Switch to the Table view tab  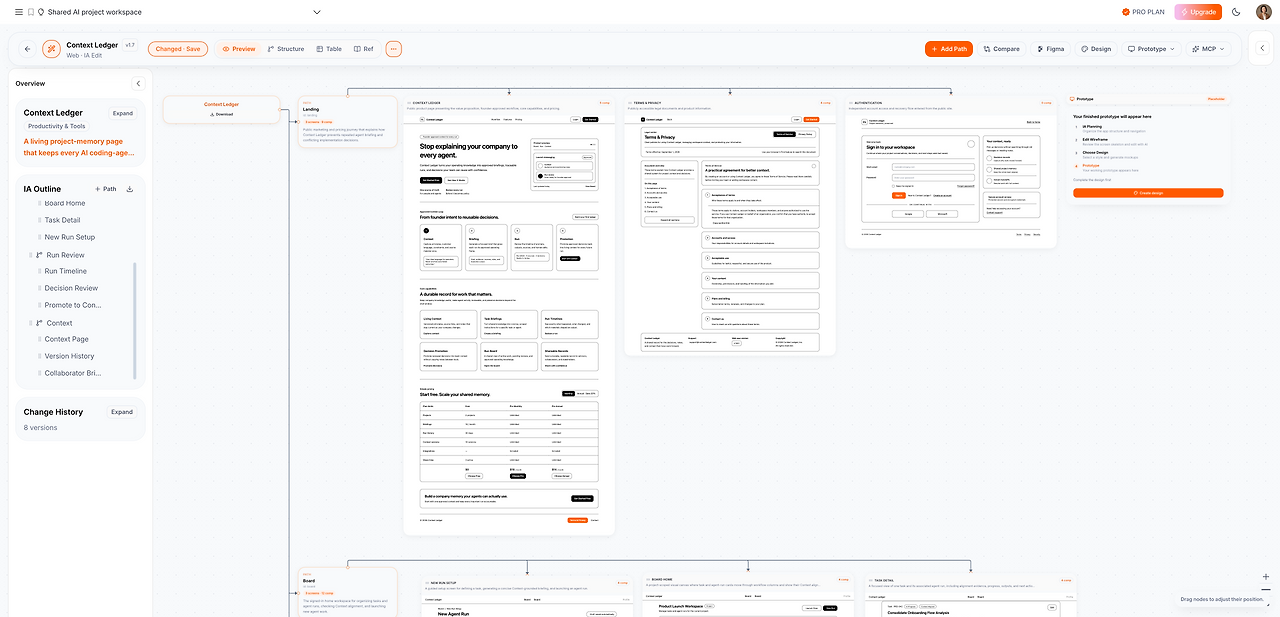[x=328, y=49]
